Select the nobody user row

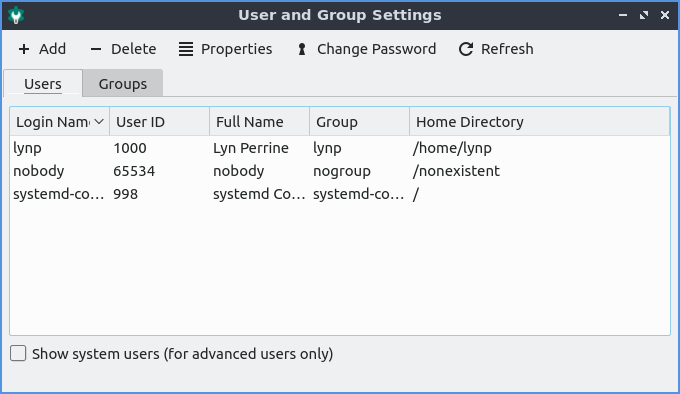coord(340,171)
